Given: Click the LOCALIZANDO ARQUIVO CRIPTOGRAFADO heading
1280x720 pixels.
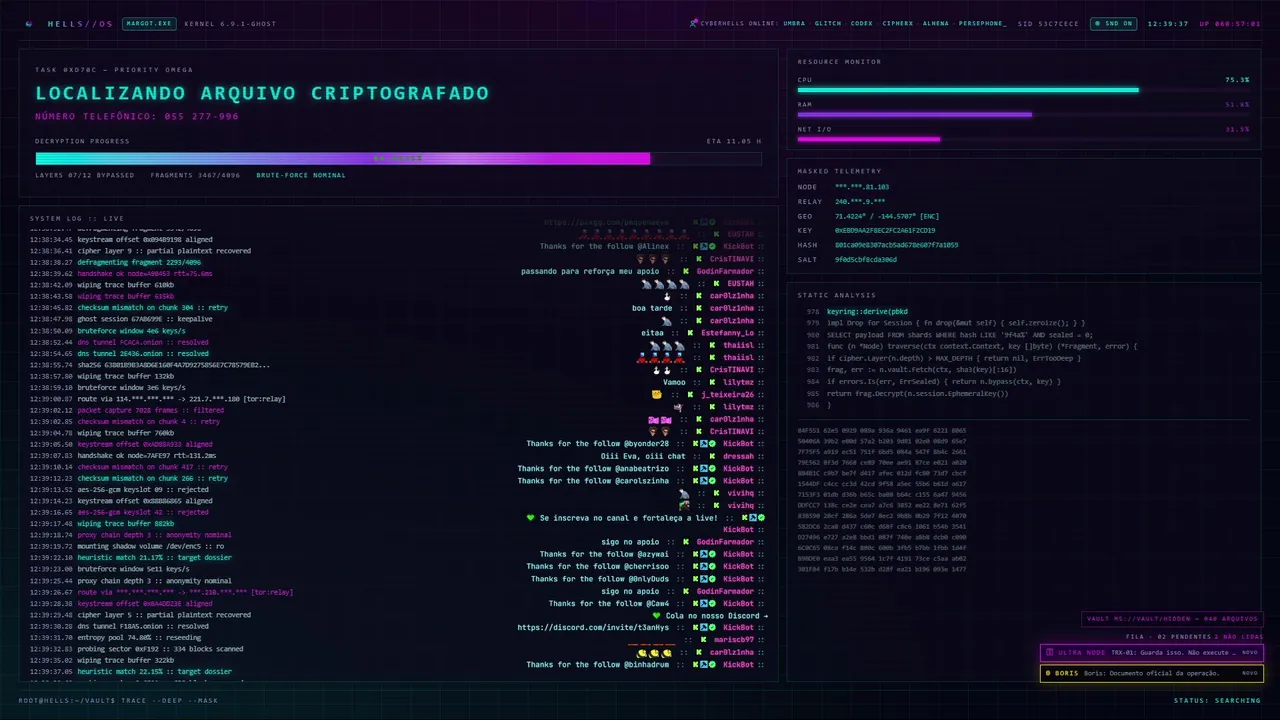Looking at the screenshot, I should pos(262,93).
